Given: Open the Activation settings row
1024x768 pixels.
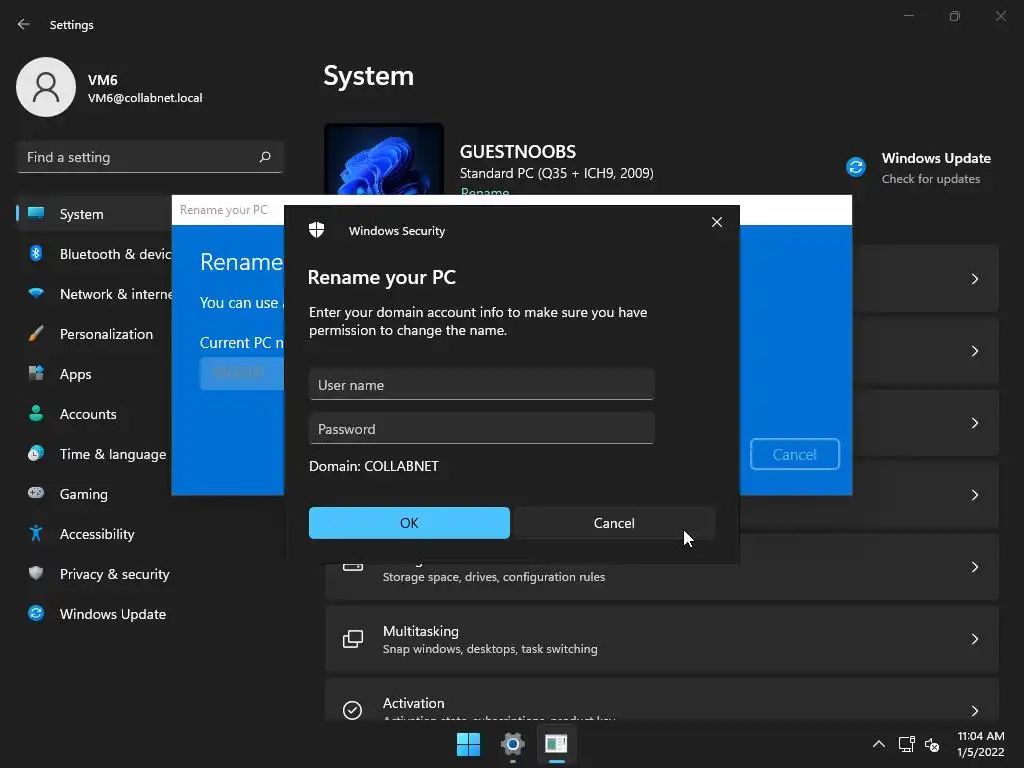Looking at the screenshot, I should click(662, 700).
